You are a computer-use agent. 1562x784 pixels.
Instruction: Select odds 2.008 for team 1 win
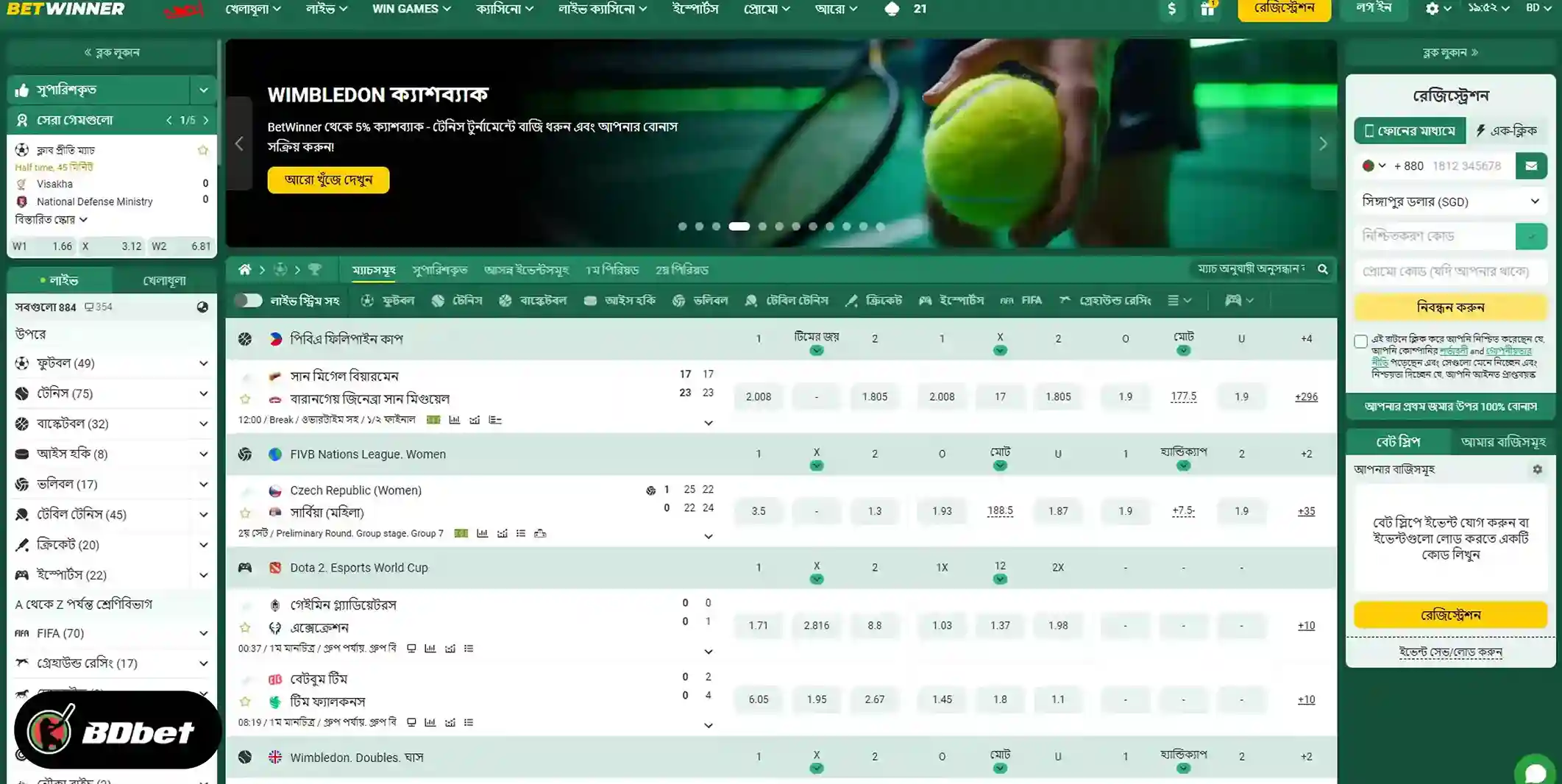pos(758,397)
